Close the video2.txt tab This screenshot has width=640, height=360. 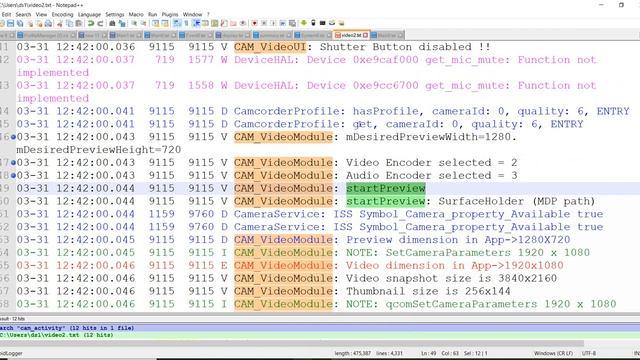(x=366, y=35)
